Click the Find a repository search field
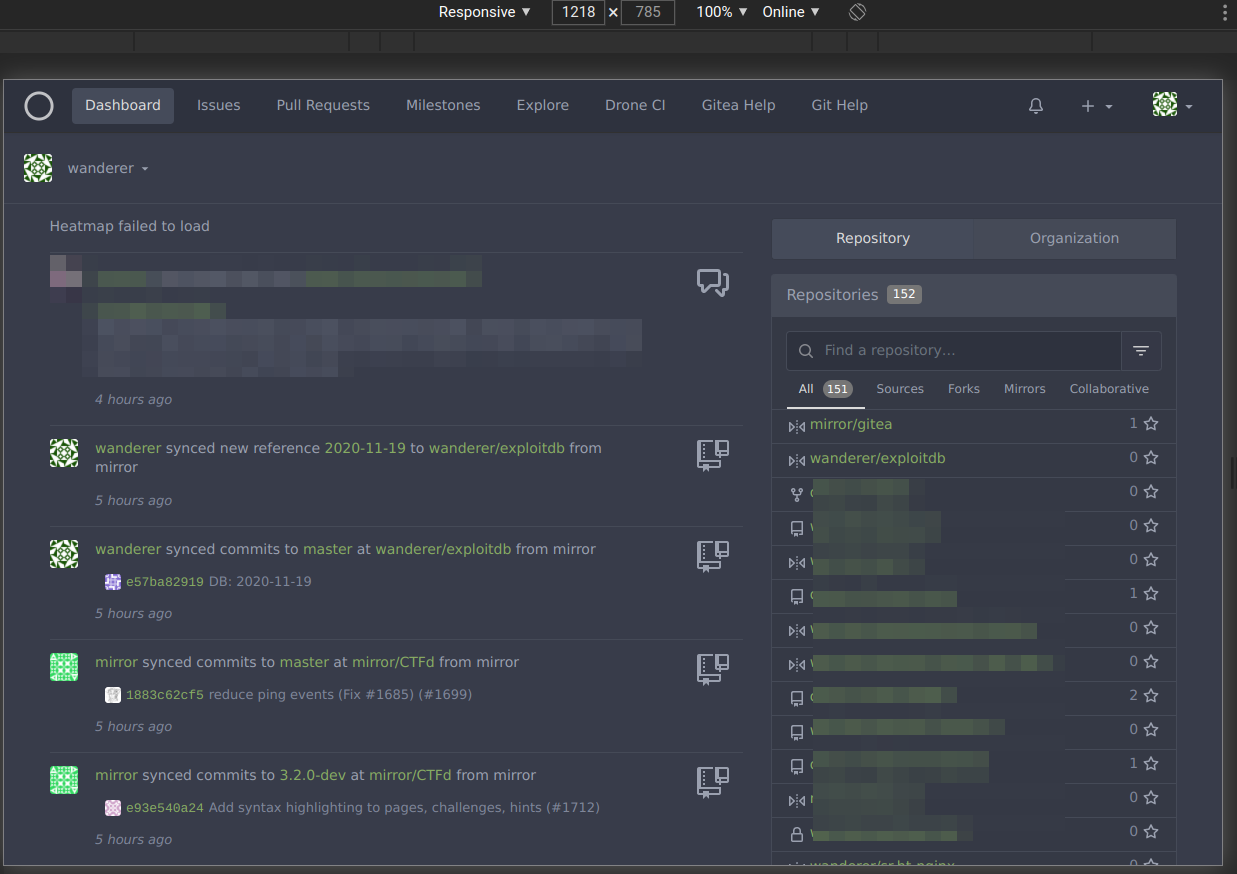Viewport: 1237px width, 874px height. point(954,351)
